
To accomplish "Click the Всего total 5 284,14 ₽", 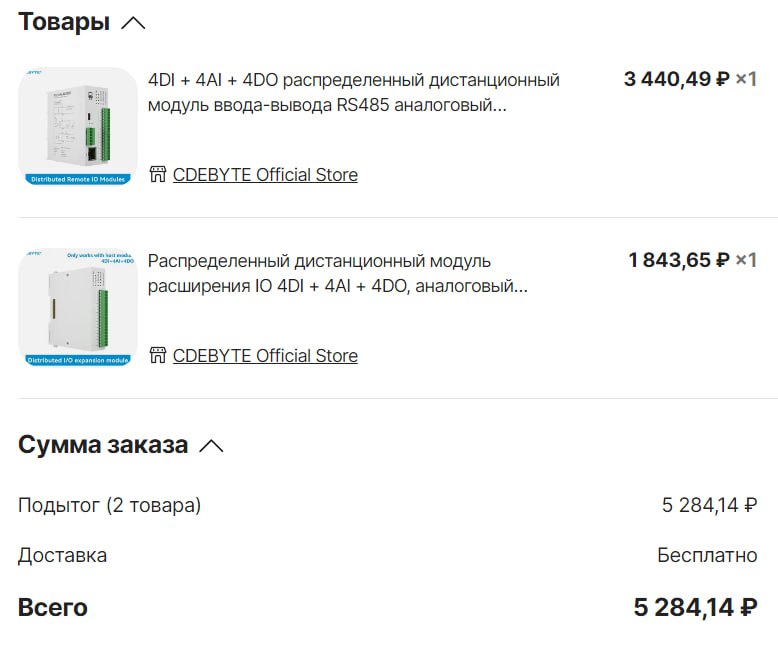I will pos(695,608).
